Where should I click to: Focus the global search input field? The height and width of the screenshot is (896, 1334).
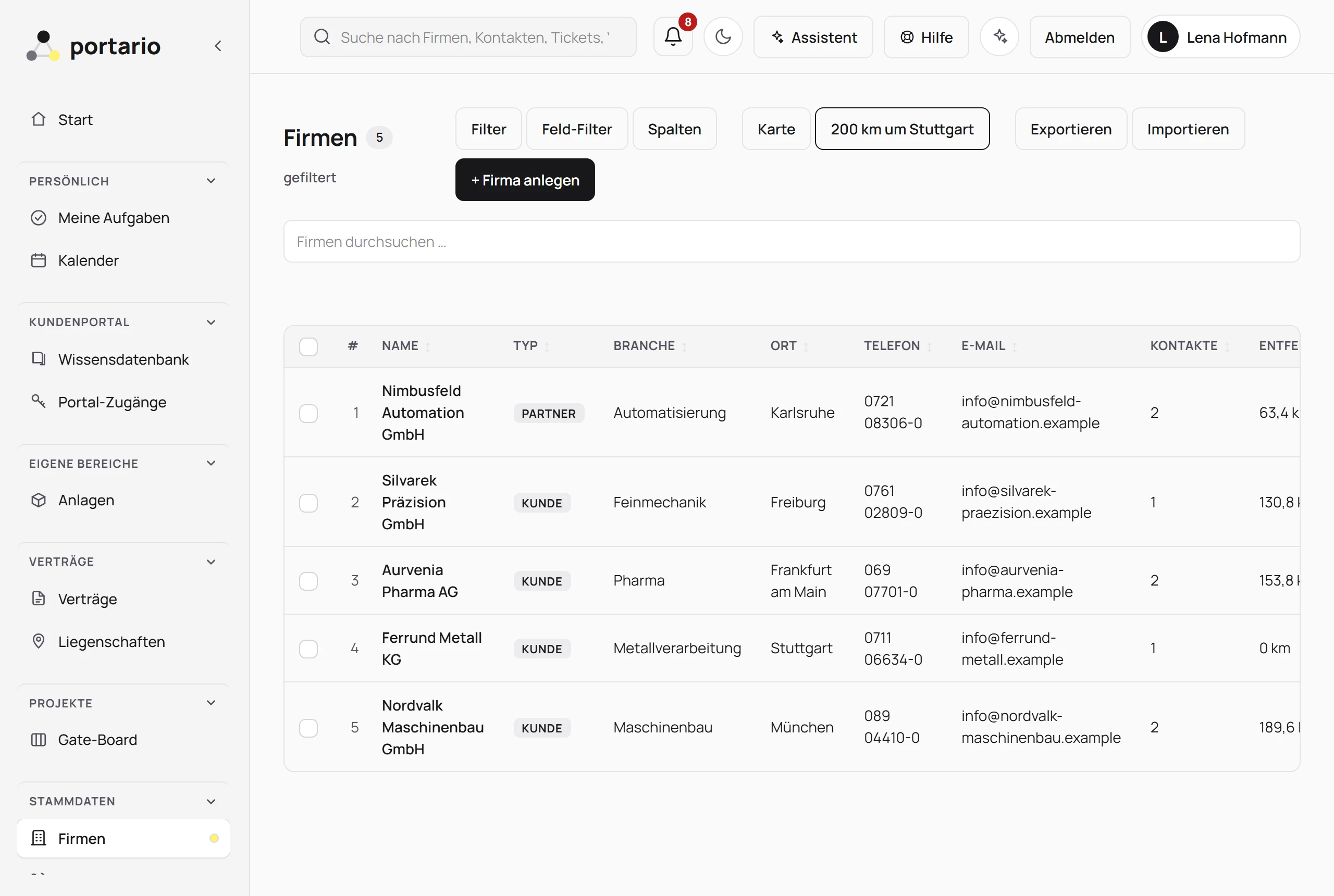coord(468,37)
